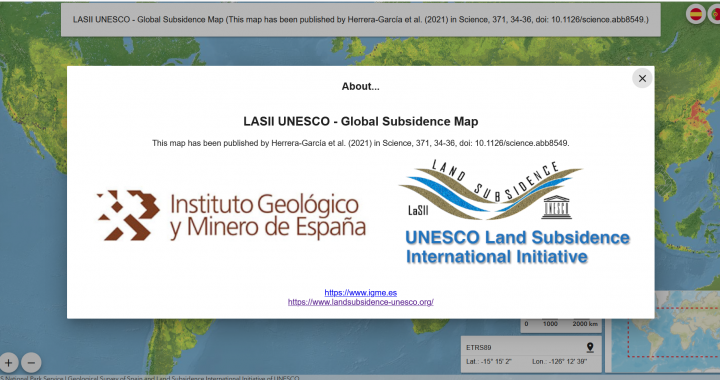The width and height of the screenshot is (720, 380).
Task: Click the UNESCO Land Subsidence International Initiative text
Action: [518, 247]
